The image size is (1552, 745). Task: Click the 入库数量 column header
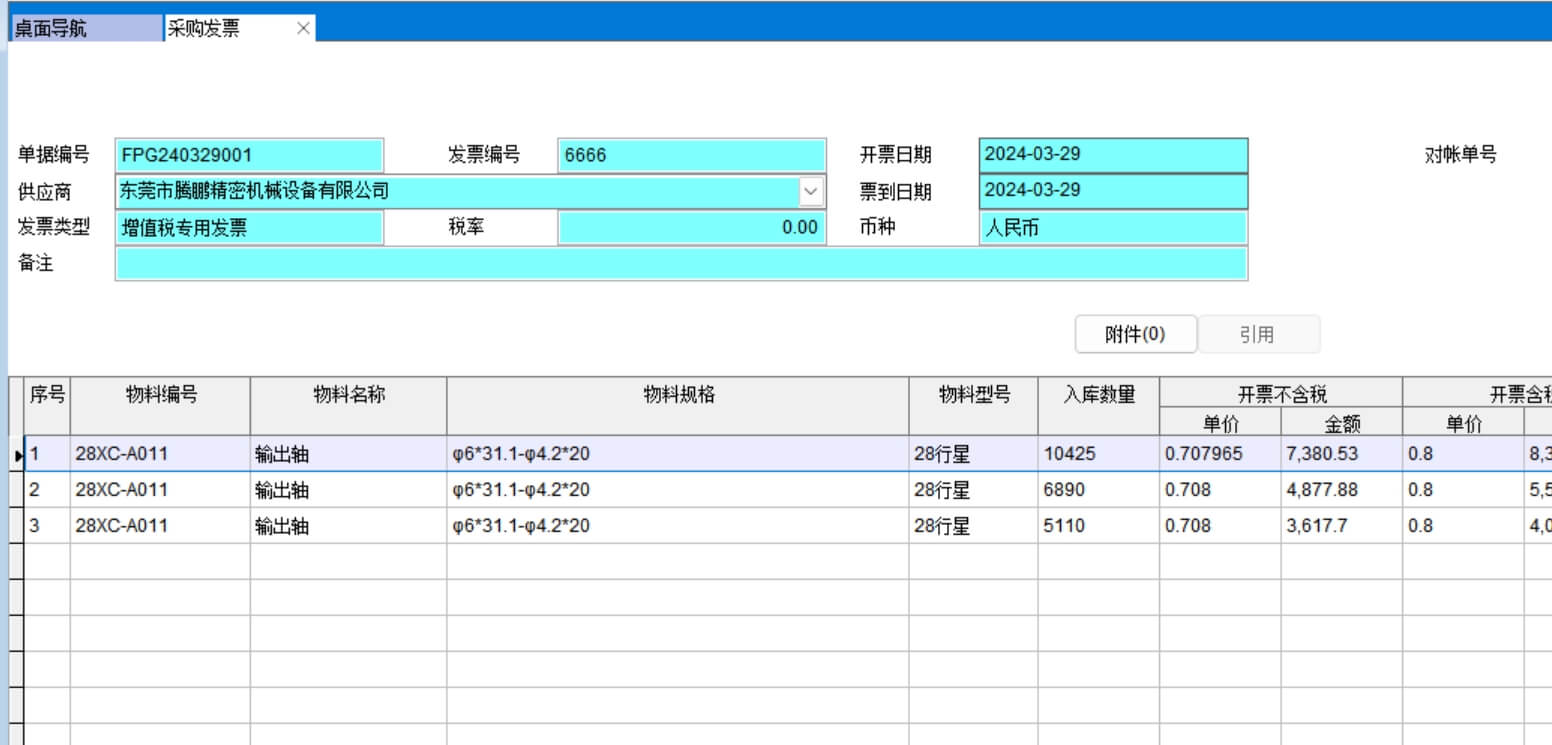(x=1098, y=395)
